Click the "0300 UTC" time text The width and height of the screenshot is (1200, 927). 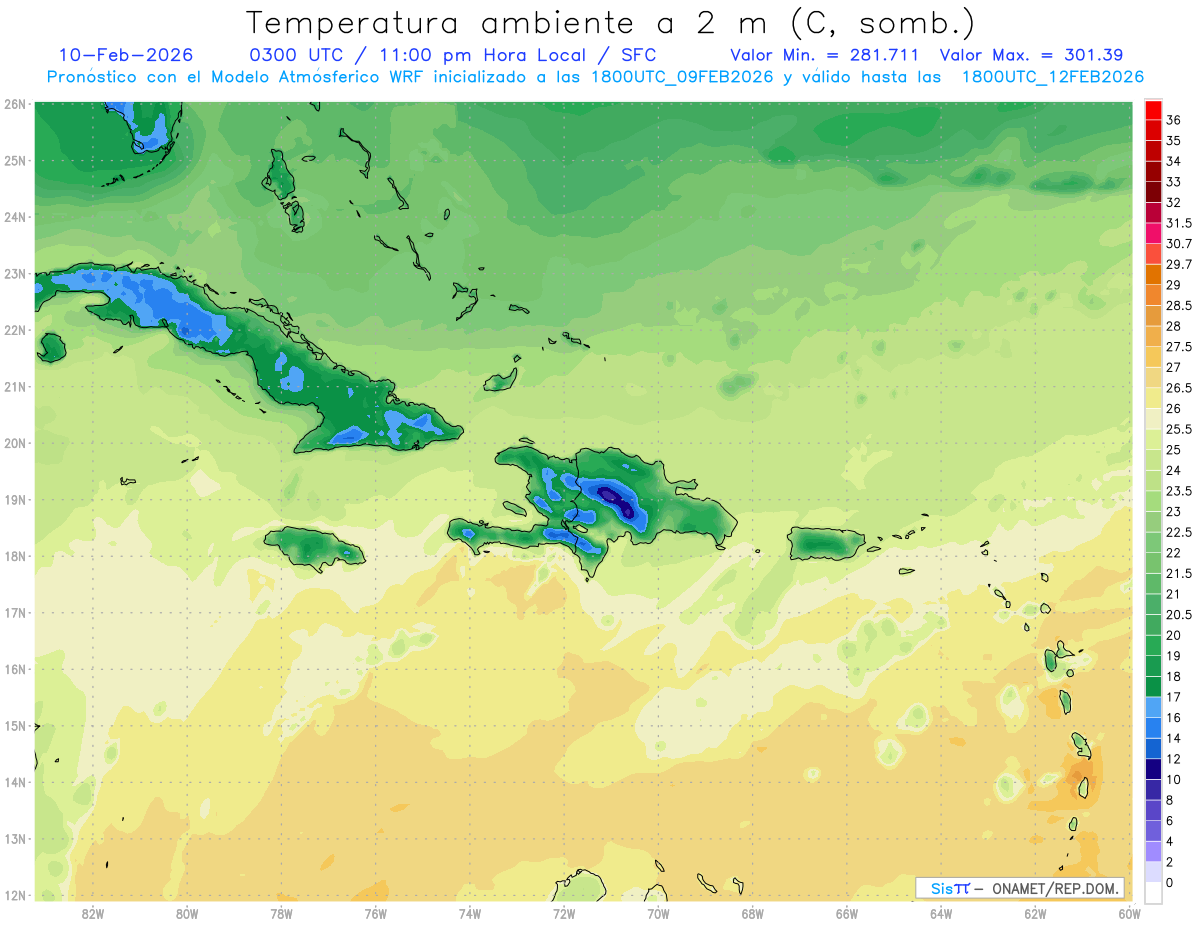(297, 55)
